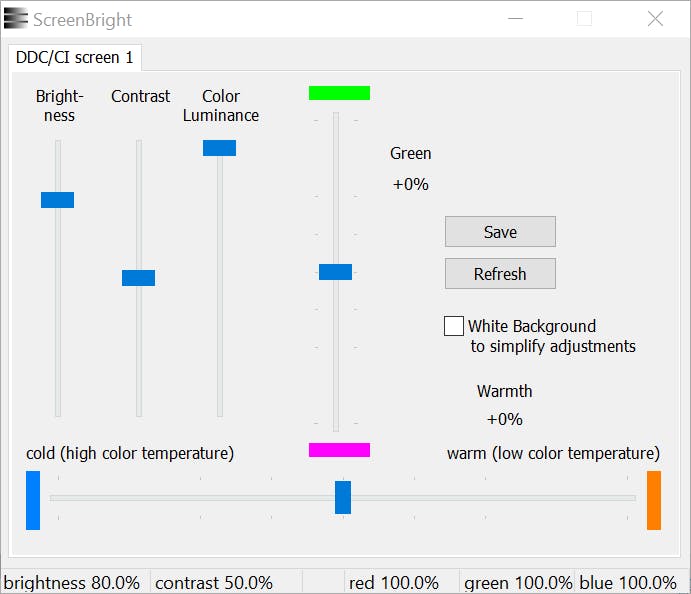This screenshot has height=594, width=691.
Task: Click the Brightness slider handle
Action: coord(57,200)
